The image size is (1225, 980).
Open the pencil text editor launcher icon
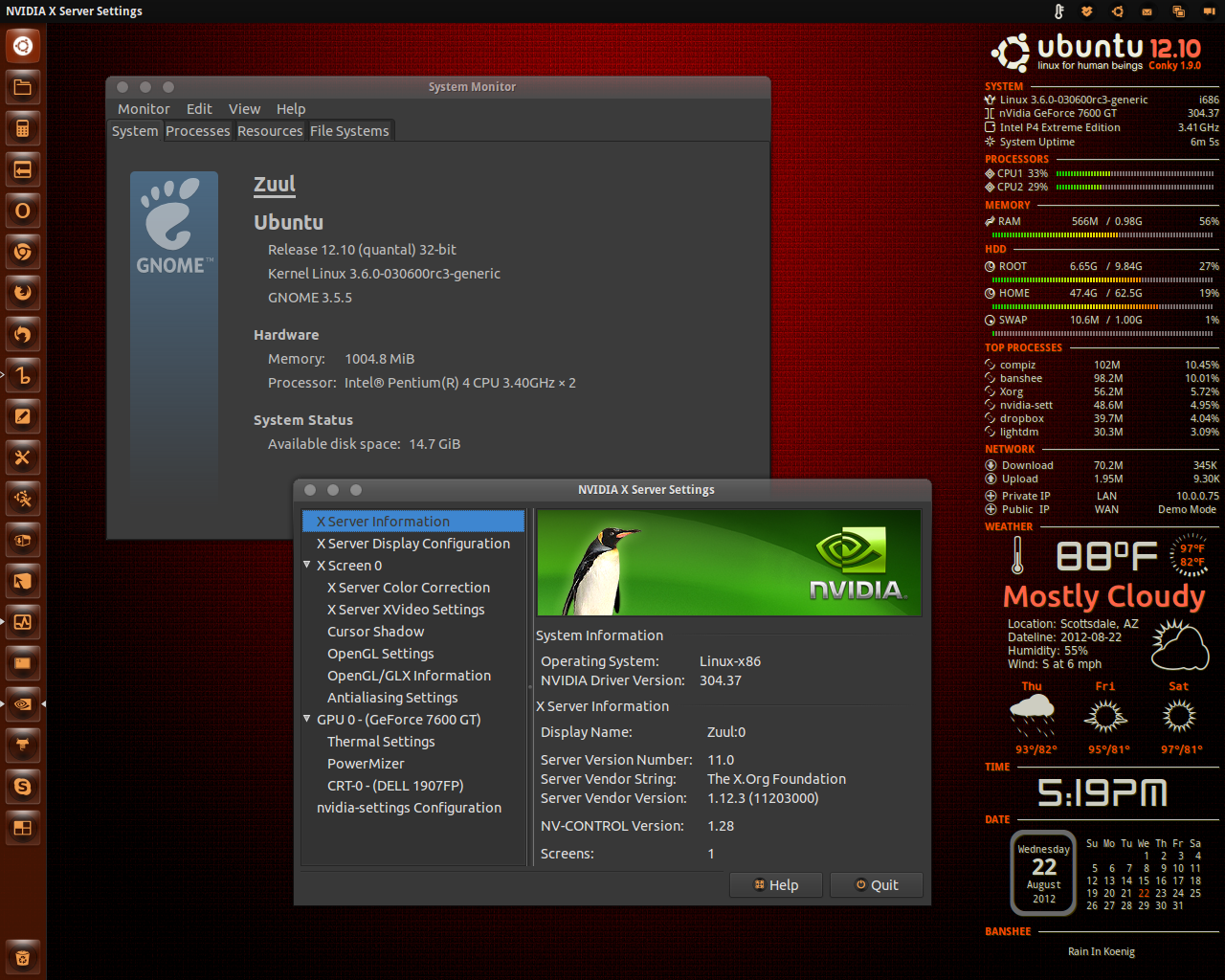tap(23, 416)
